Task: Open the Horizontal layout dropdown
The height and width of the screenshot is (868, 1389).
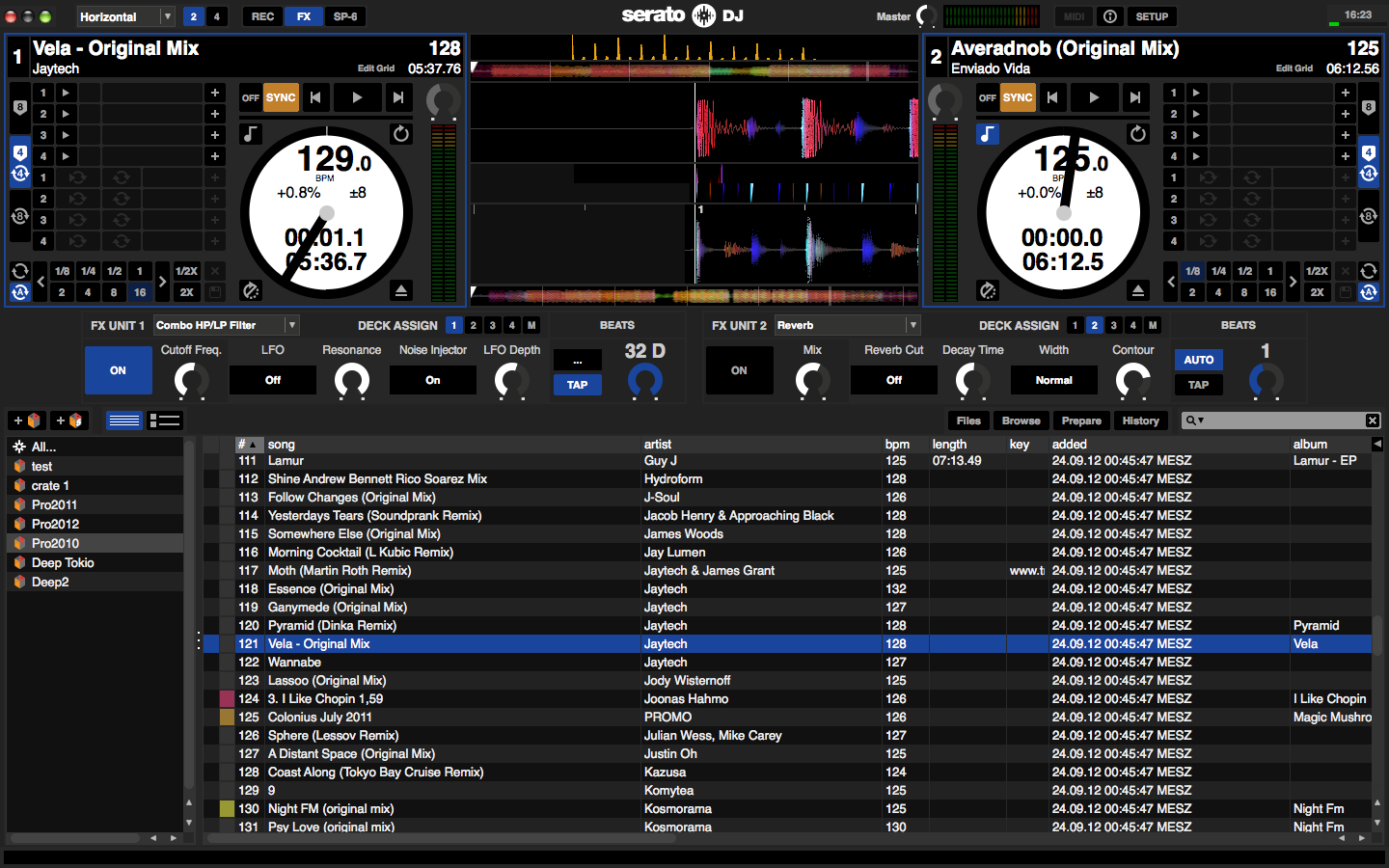Action: pyautogui.click(x=125, y=16)
